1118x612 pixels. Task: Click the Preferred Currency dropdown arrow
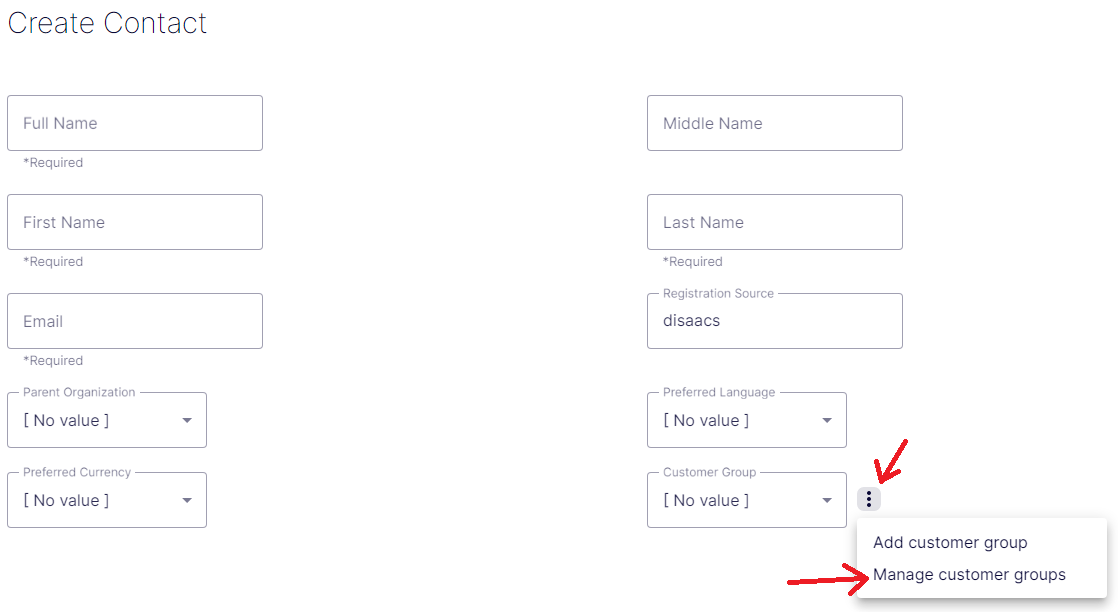pos(187,500)
